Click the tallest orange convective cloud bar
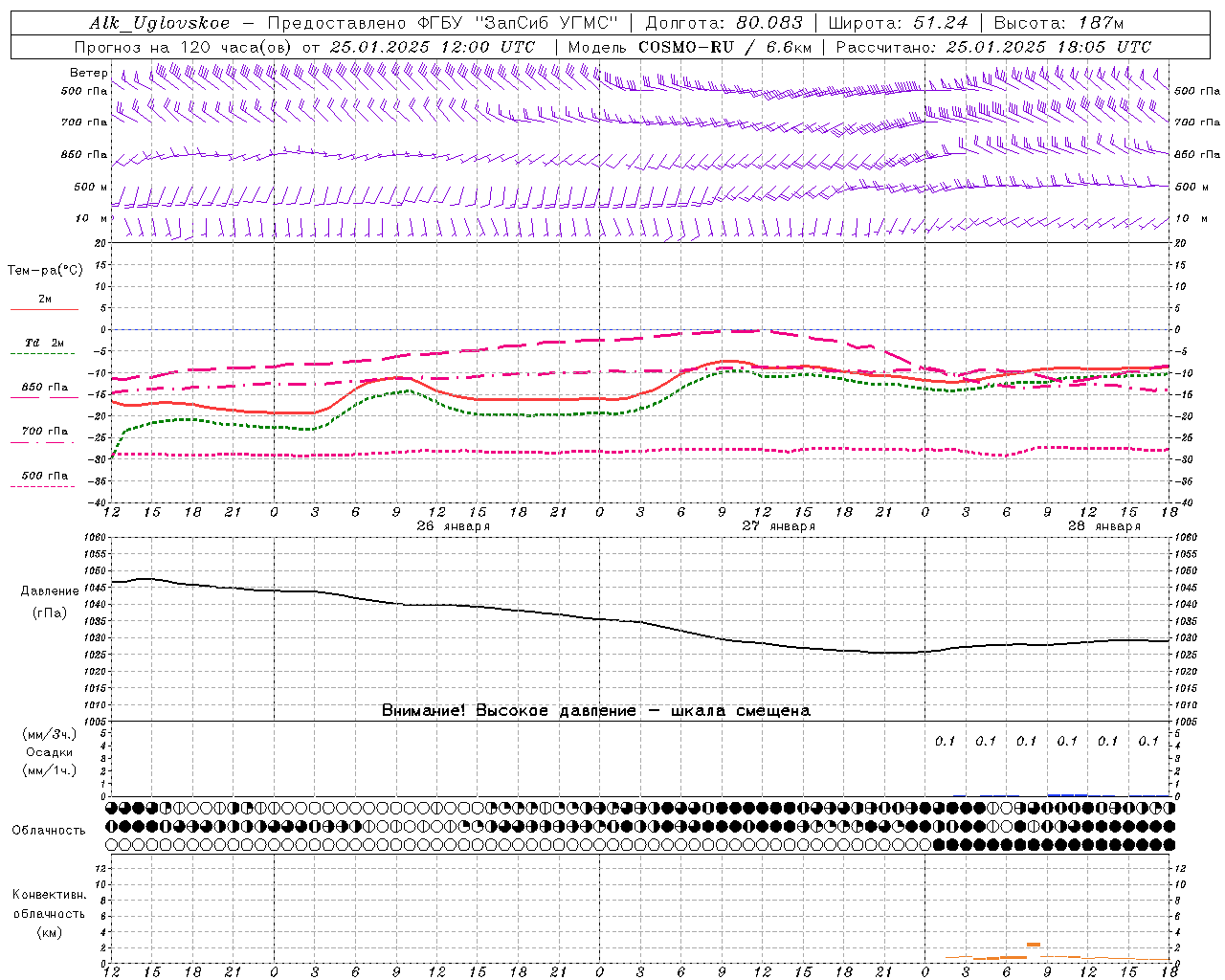 [1034, 945]
